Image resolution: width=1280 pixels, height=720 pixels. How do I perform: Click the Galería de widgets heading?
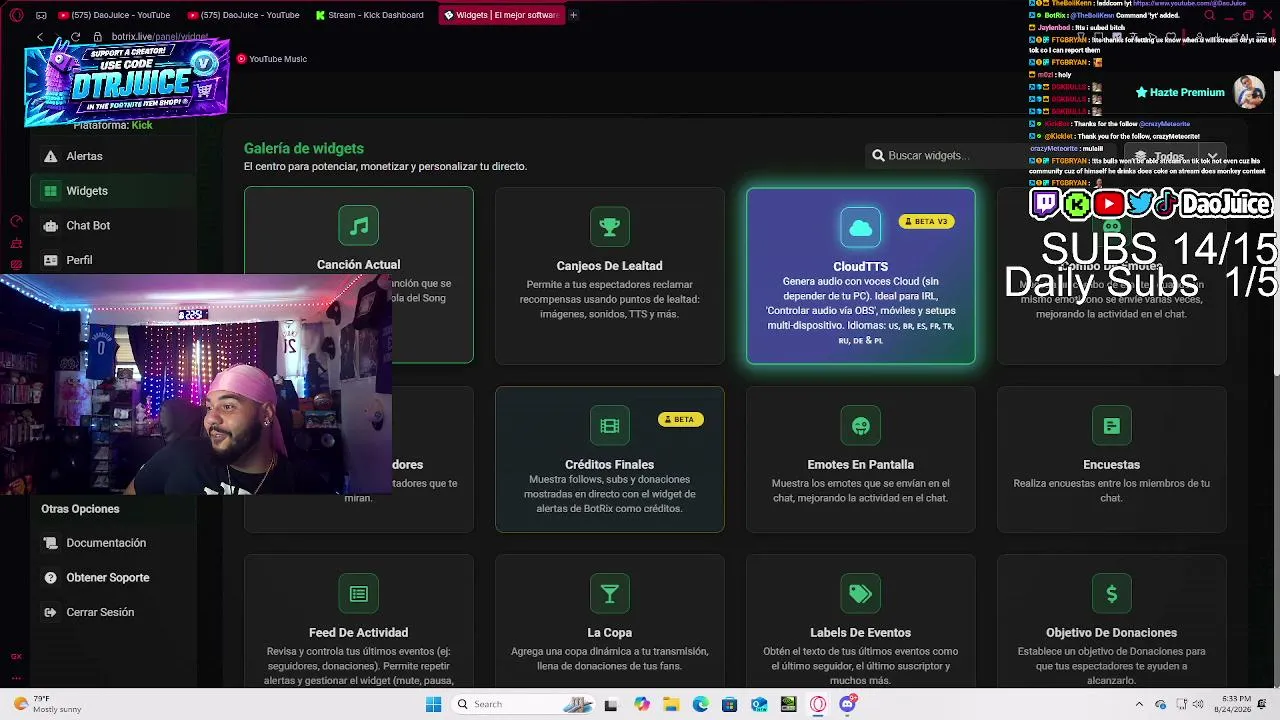[304, 148]
